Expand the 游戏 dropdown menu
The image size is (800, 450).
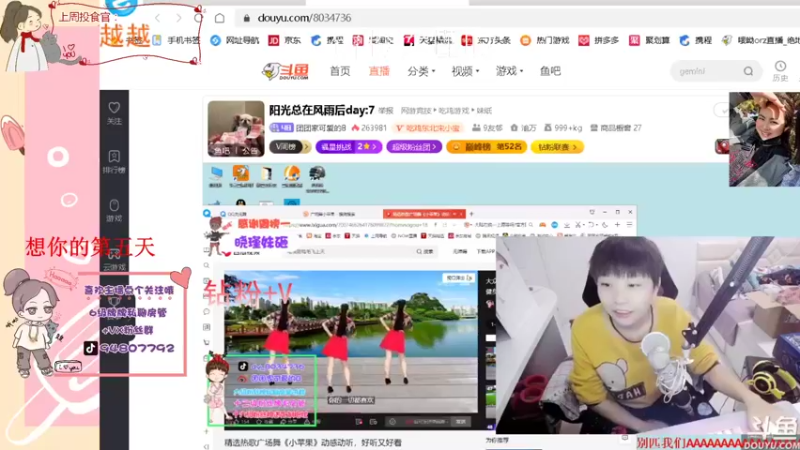click(509, 71)
